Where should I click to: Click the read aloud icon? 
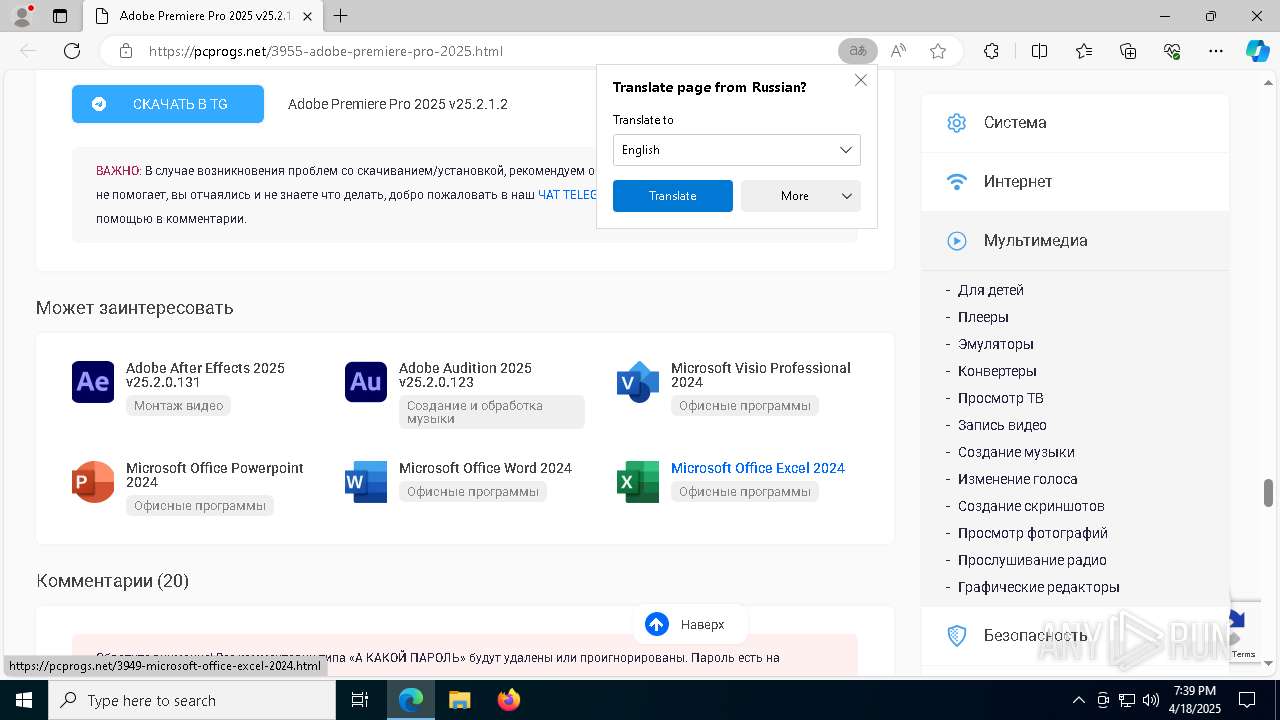click(x=898, y=51)
